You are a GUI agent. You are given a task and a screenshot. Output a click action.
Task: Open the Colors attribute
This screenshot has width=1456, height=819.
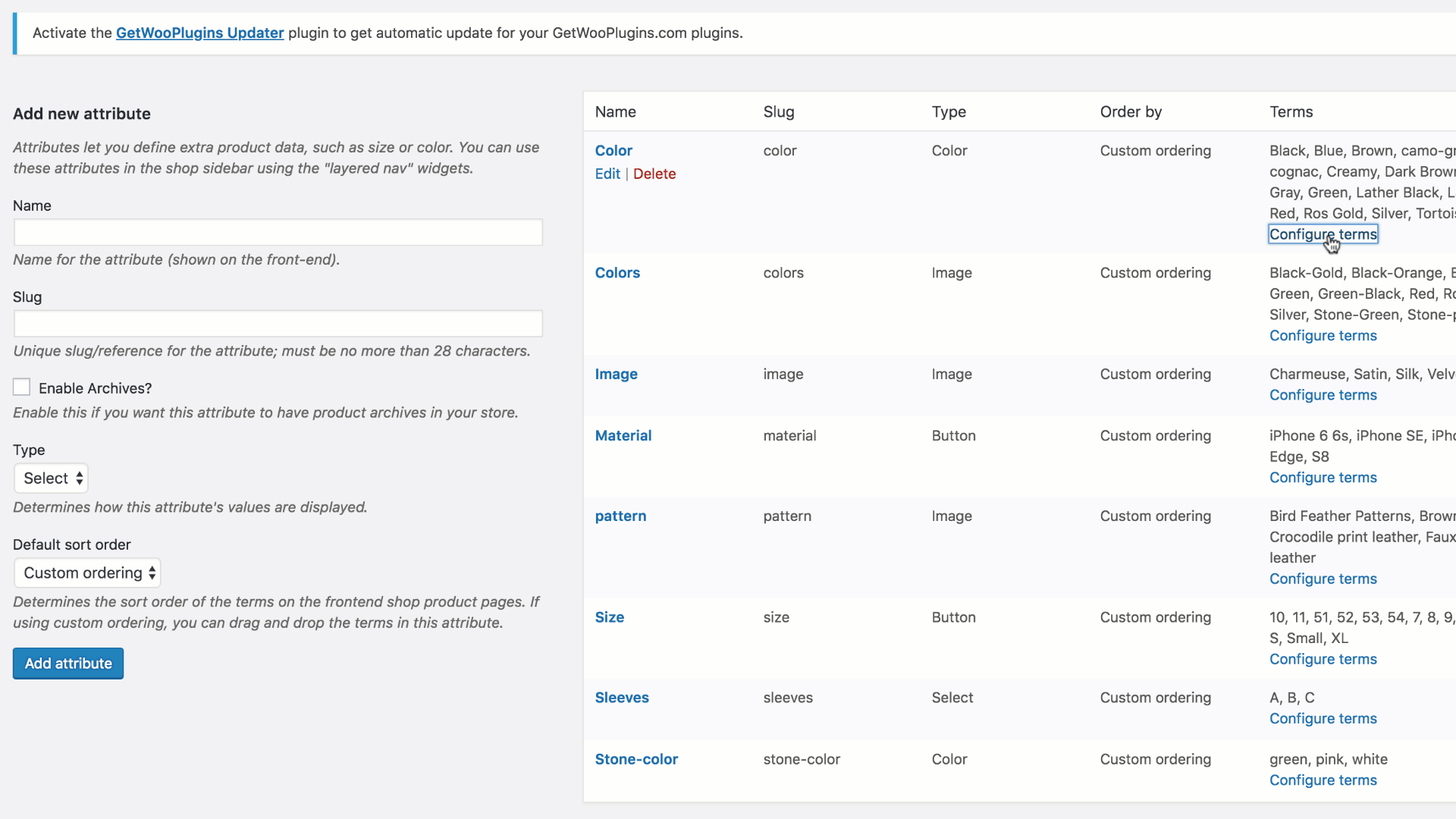tap(617, 273)
